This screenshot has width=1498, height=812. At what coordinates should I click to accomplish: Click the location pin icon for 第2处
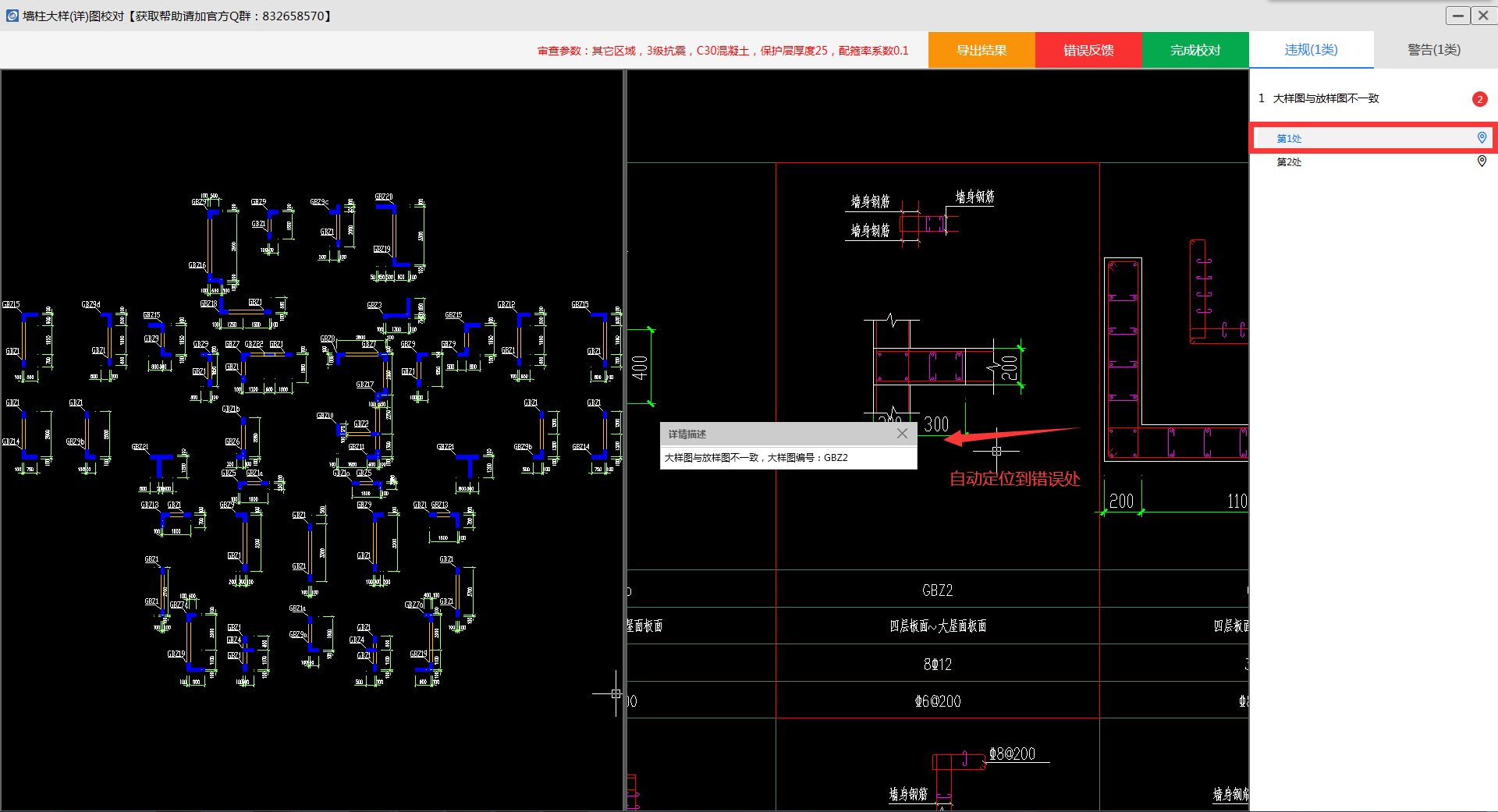1482,161
